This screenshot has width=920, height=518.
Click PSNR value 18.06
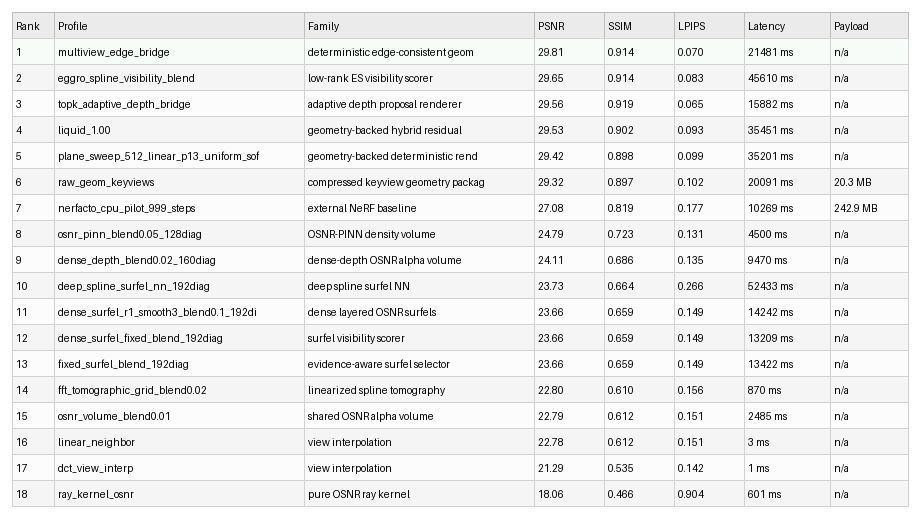550,494
